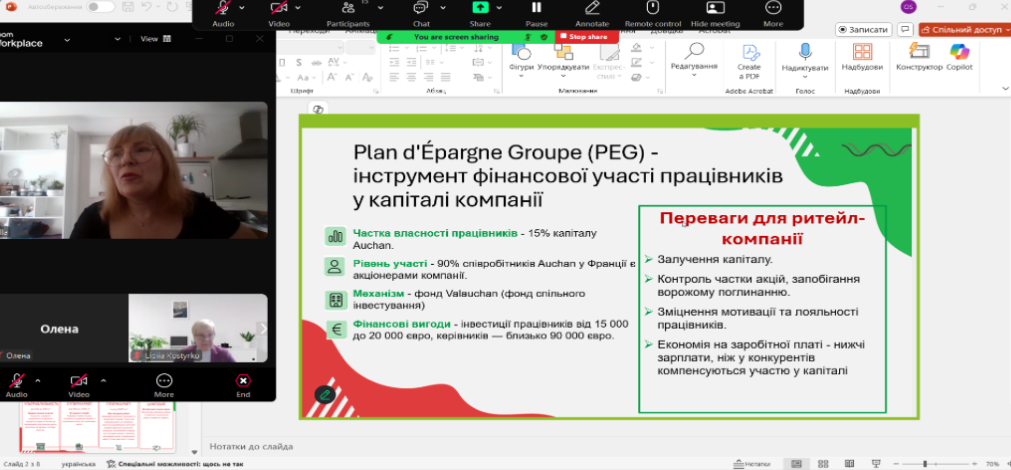Open More options in Zoom meeting window

pyautogui.click(x=164, y=385)
